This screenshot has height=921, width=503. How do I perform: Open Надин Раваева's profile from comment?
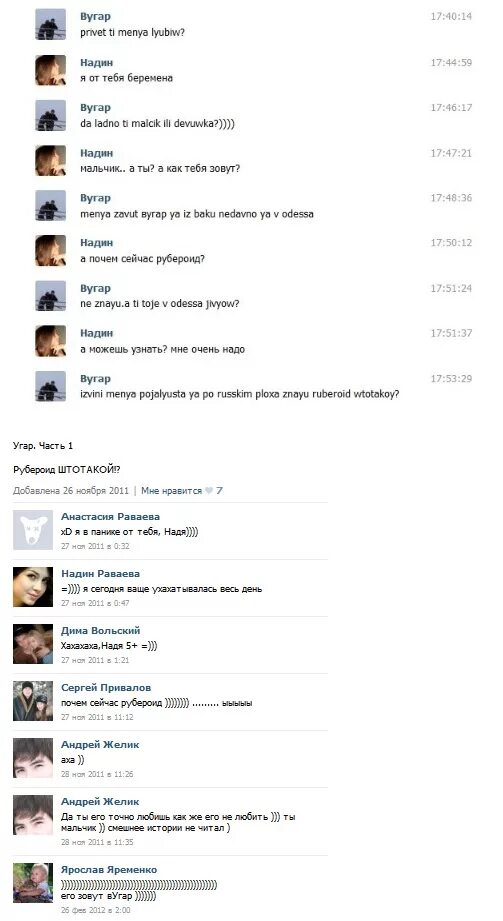(x=100, y=574)
